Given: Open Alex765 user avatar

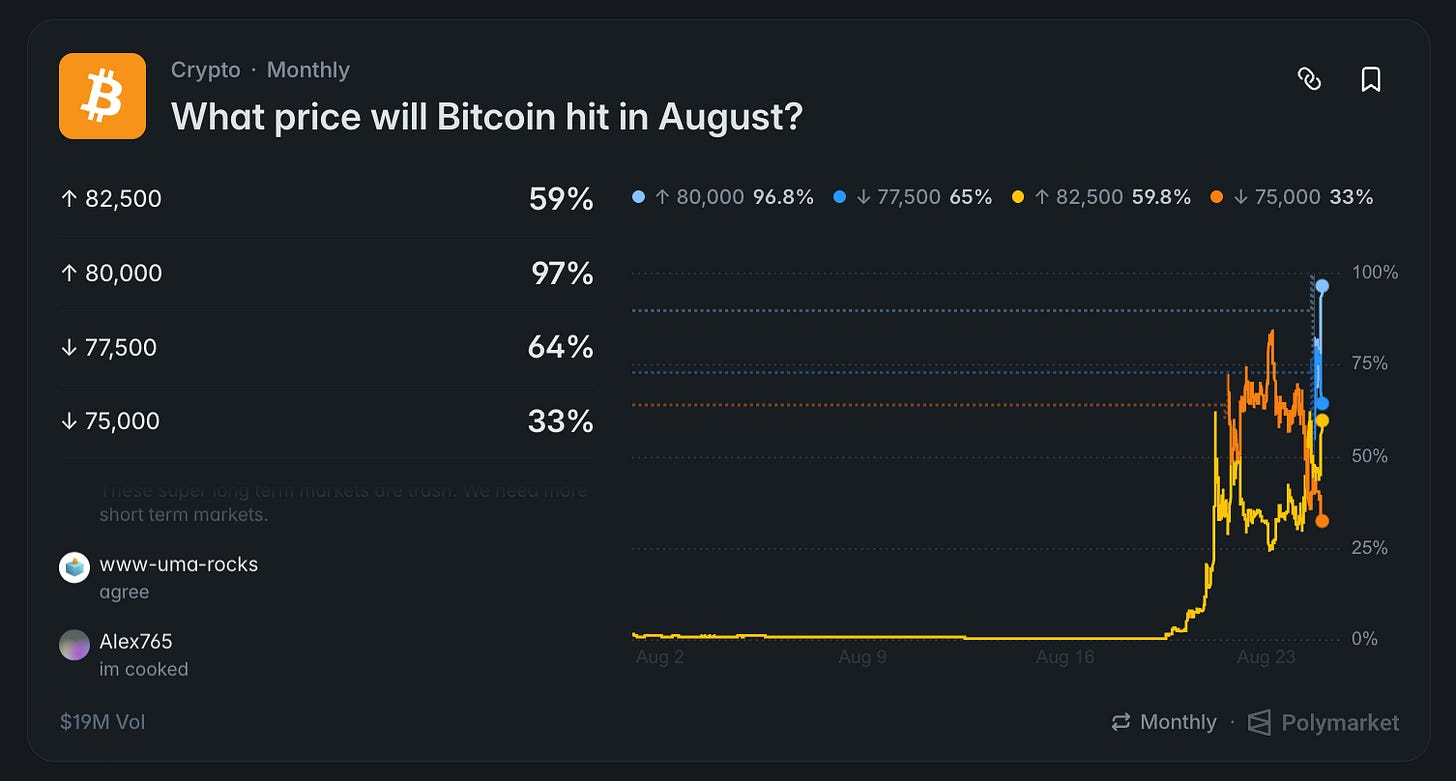Looking at the screenshot, I should pos(75,645).
